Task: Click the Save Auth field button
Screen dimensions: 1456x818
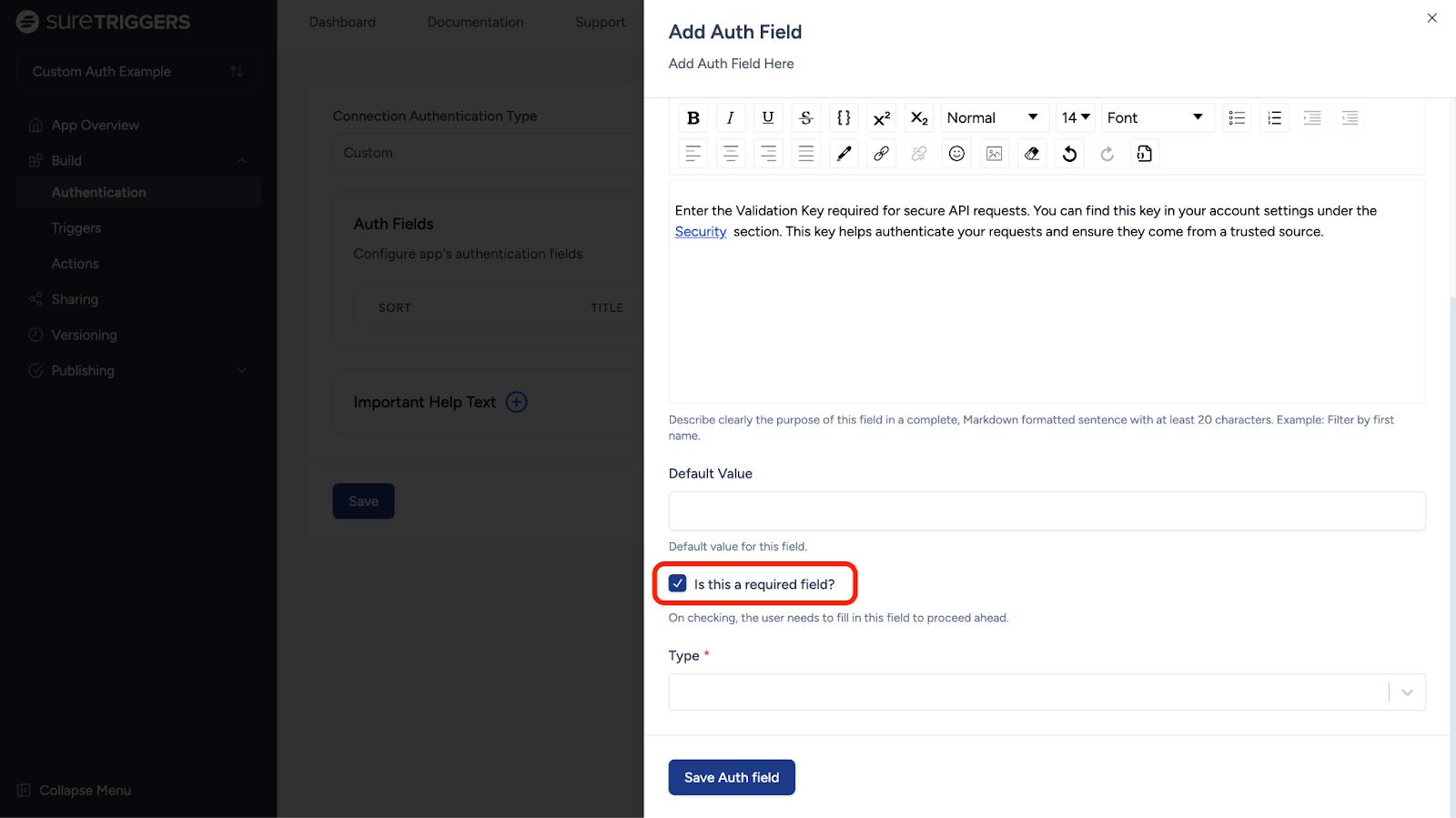Action: [x=732, y=778]
